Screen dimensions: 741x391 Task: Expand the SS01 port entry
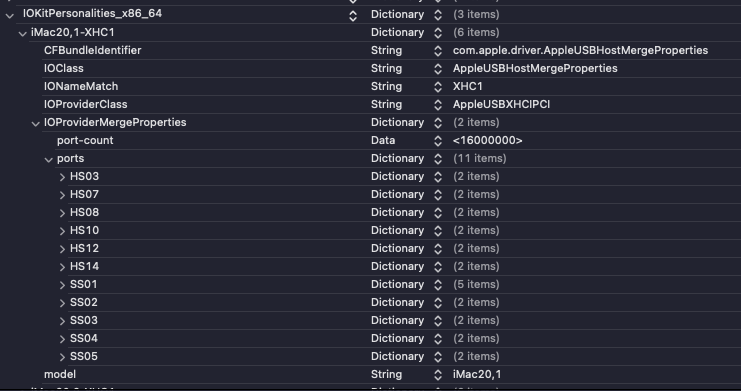[x=62, y=285]
